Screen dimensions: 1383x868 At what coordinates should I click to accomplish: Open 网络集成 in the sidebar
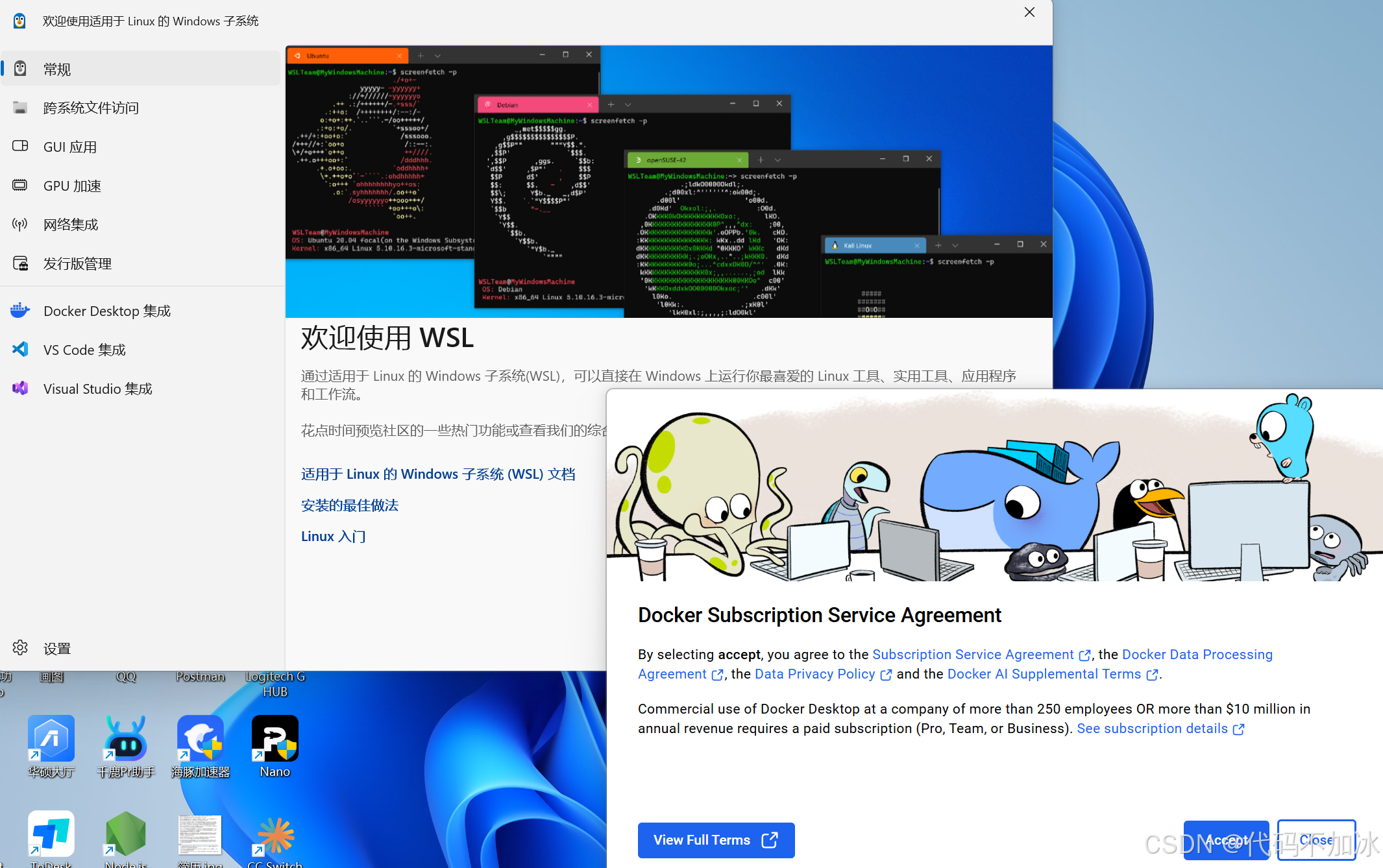(x=141, y=224)
